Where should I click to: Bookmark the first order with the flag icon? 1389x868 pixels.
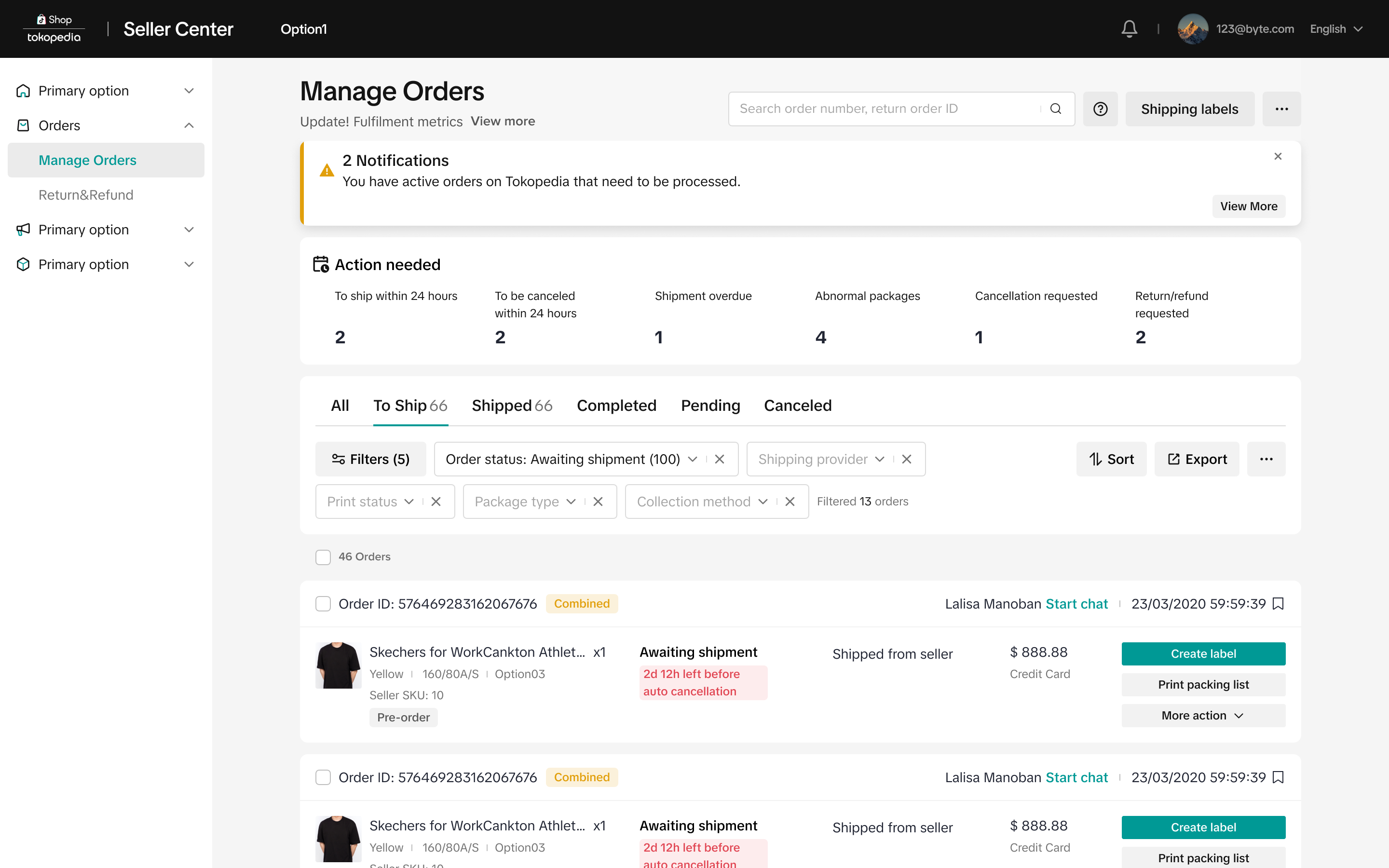click(x=1278, y=603)
